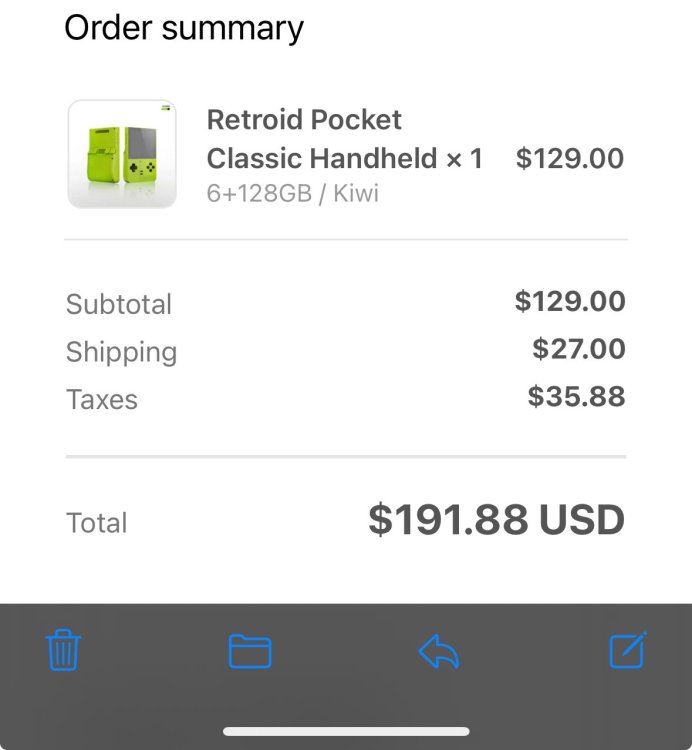Tap the Subtotal label
This screenshot has width=692, height=750.
(x=119, y=304)
